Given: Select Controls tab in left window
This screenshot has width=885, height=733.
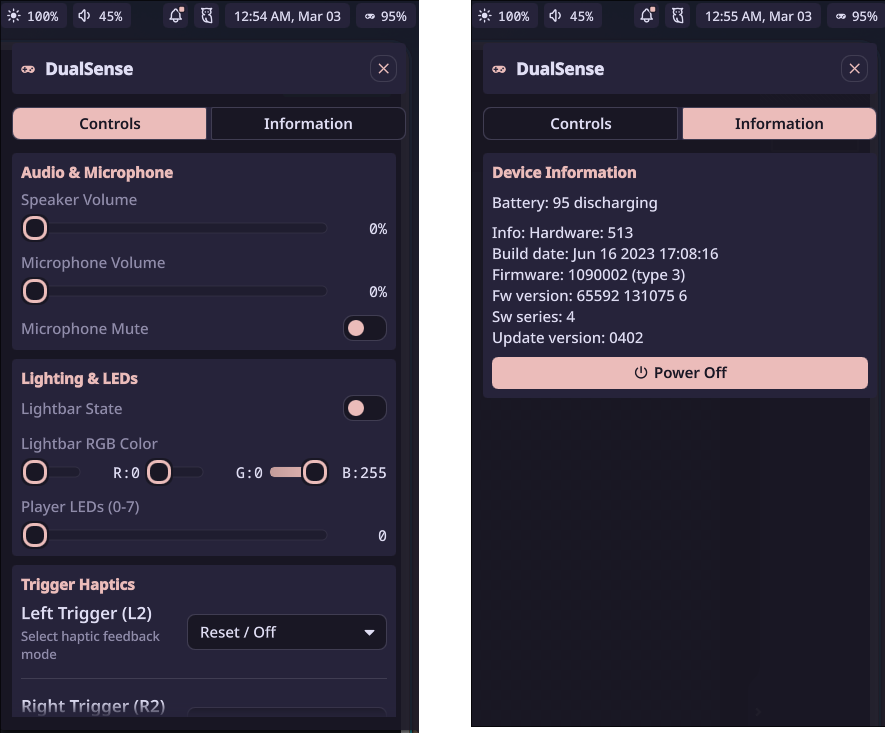Looking at the screenshot, I should click(109, 124).
